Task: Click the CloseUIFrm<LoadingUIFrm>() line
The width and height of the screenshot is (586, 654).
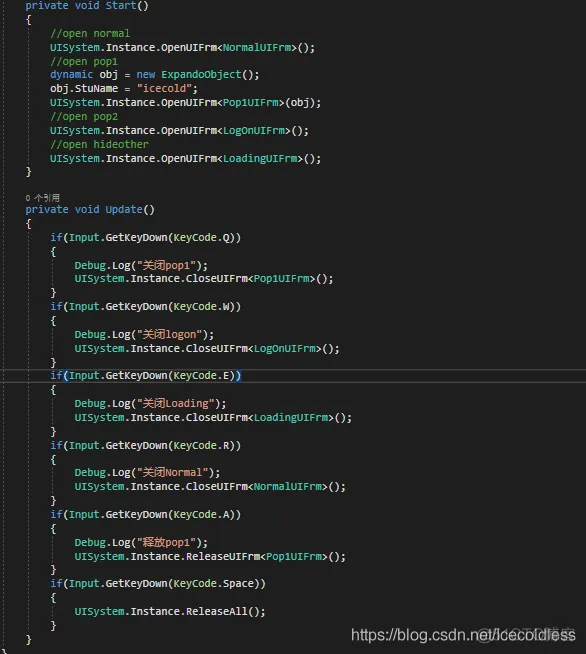Action: [213, 418]
